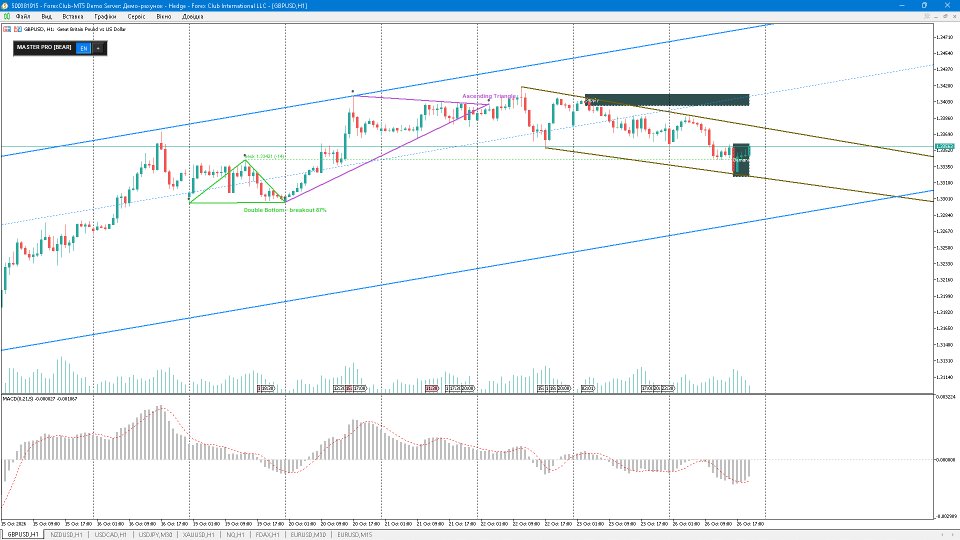Open the Сервіс menu
Screen dimensions: 960x540
tap(137, 17)
